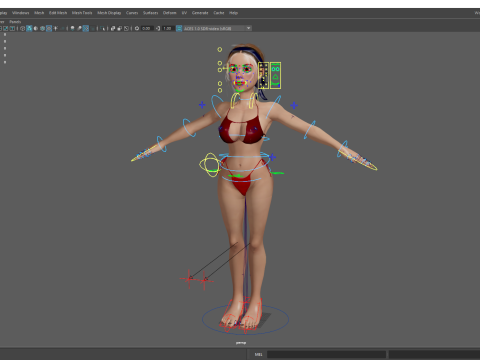Select the left face control panel box
This screenshot has width=480, height=360.
point(263,75)
